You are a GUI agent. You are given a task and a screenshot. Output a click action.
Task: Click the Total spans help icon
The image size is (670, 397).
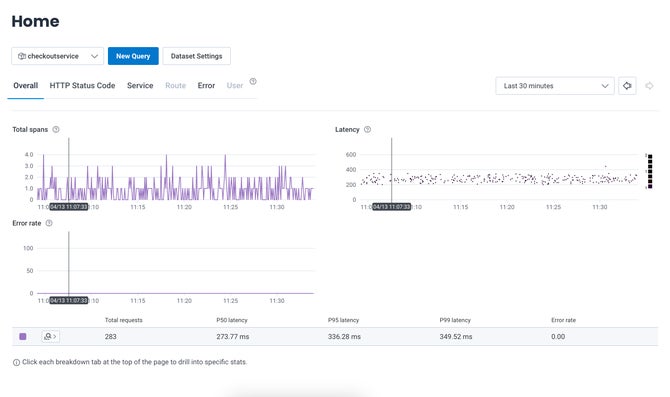[56, 129]
